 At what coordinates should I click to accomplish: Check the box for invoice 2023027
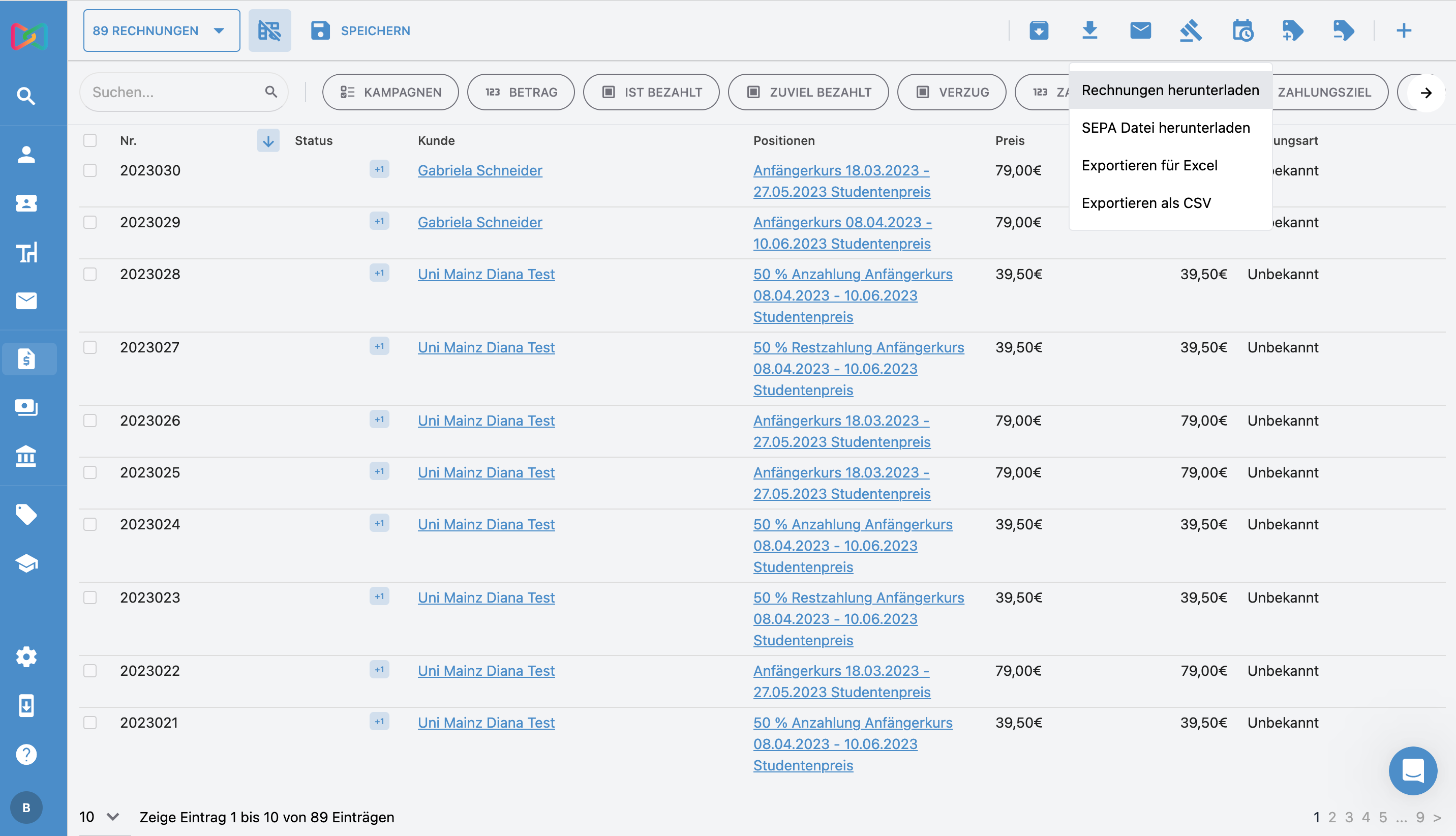(90, 347)
